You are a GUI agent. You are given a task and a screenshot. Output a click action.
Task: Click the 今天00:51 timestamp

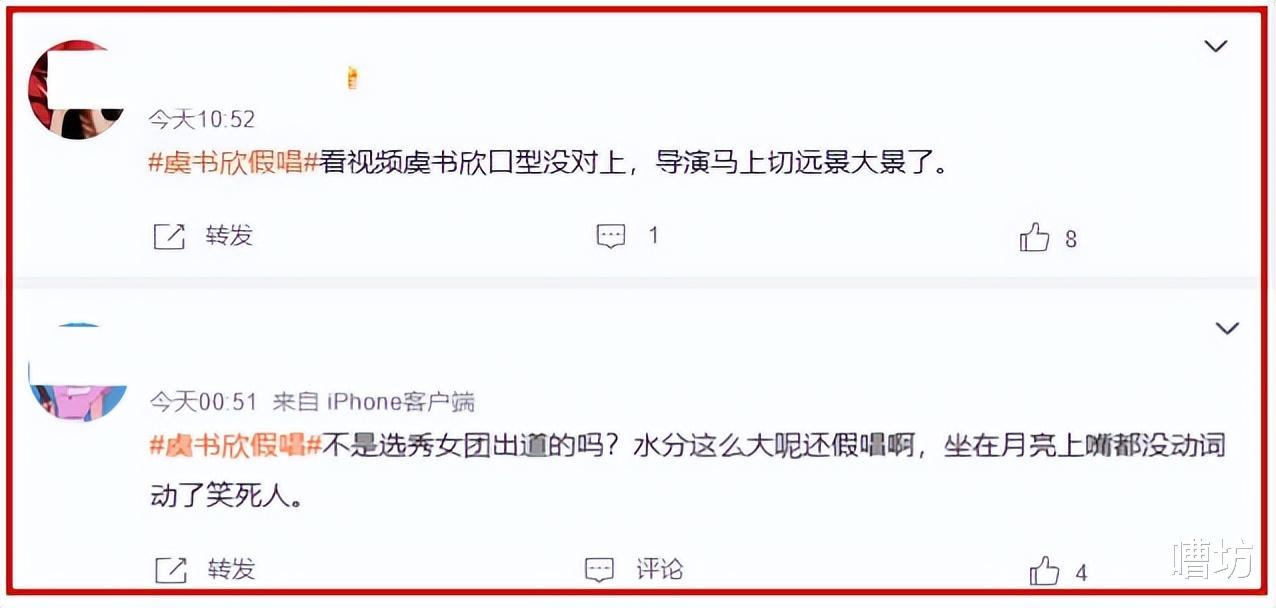coord(204,402)
